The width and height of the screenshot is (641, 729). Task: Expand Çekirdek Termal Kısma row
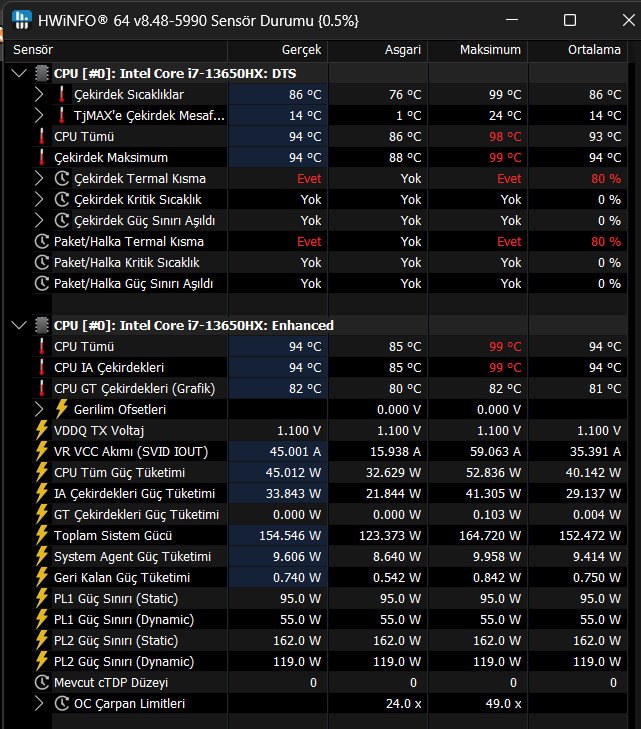pos(40,179)
